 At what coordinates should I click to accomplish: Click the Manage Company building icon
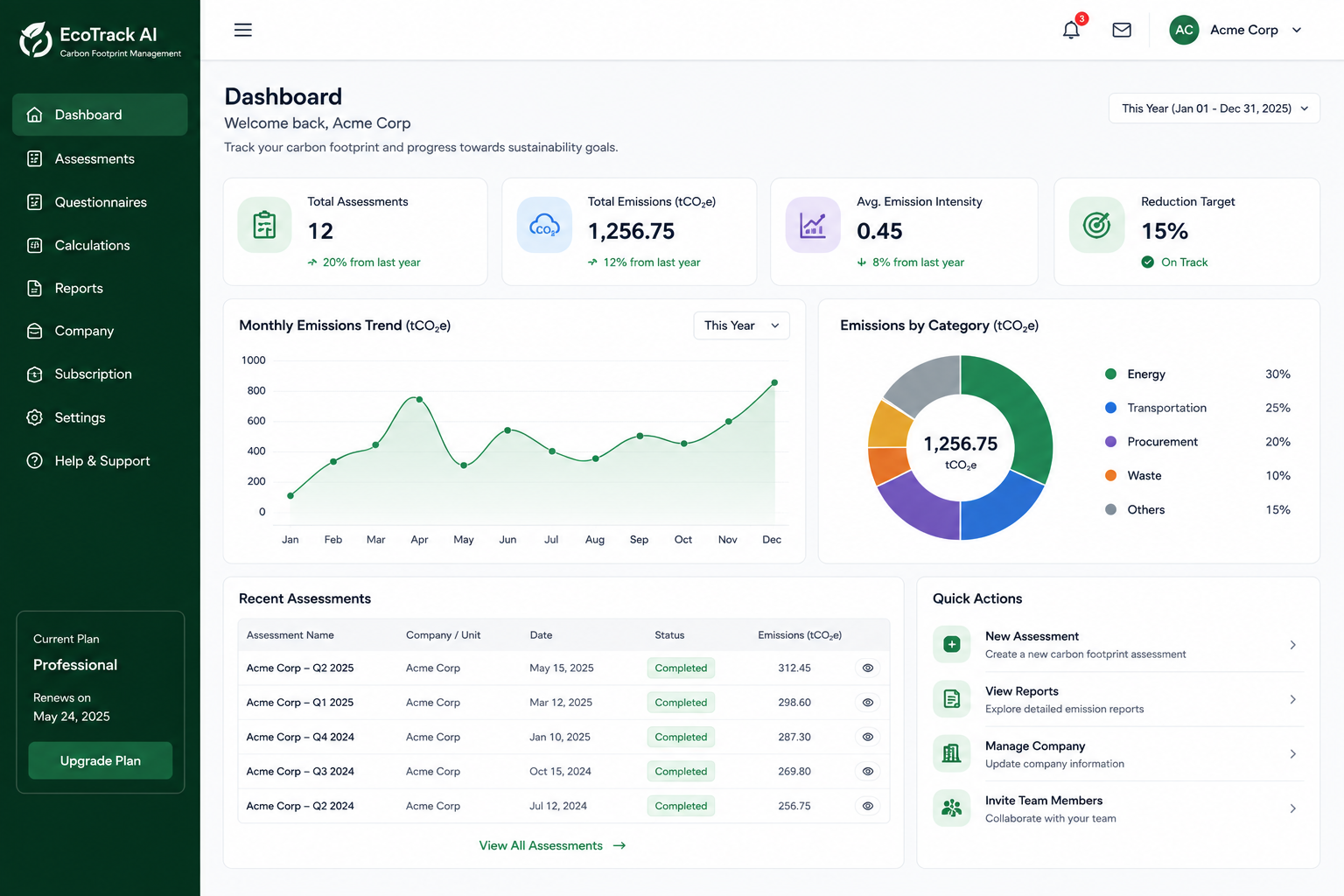coord(952,753)
